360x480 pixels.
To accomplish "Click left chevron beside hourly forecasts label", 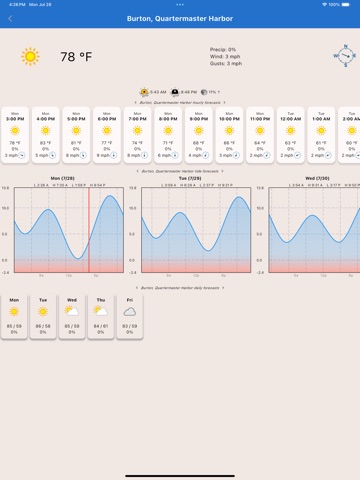I will (135, 103).
